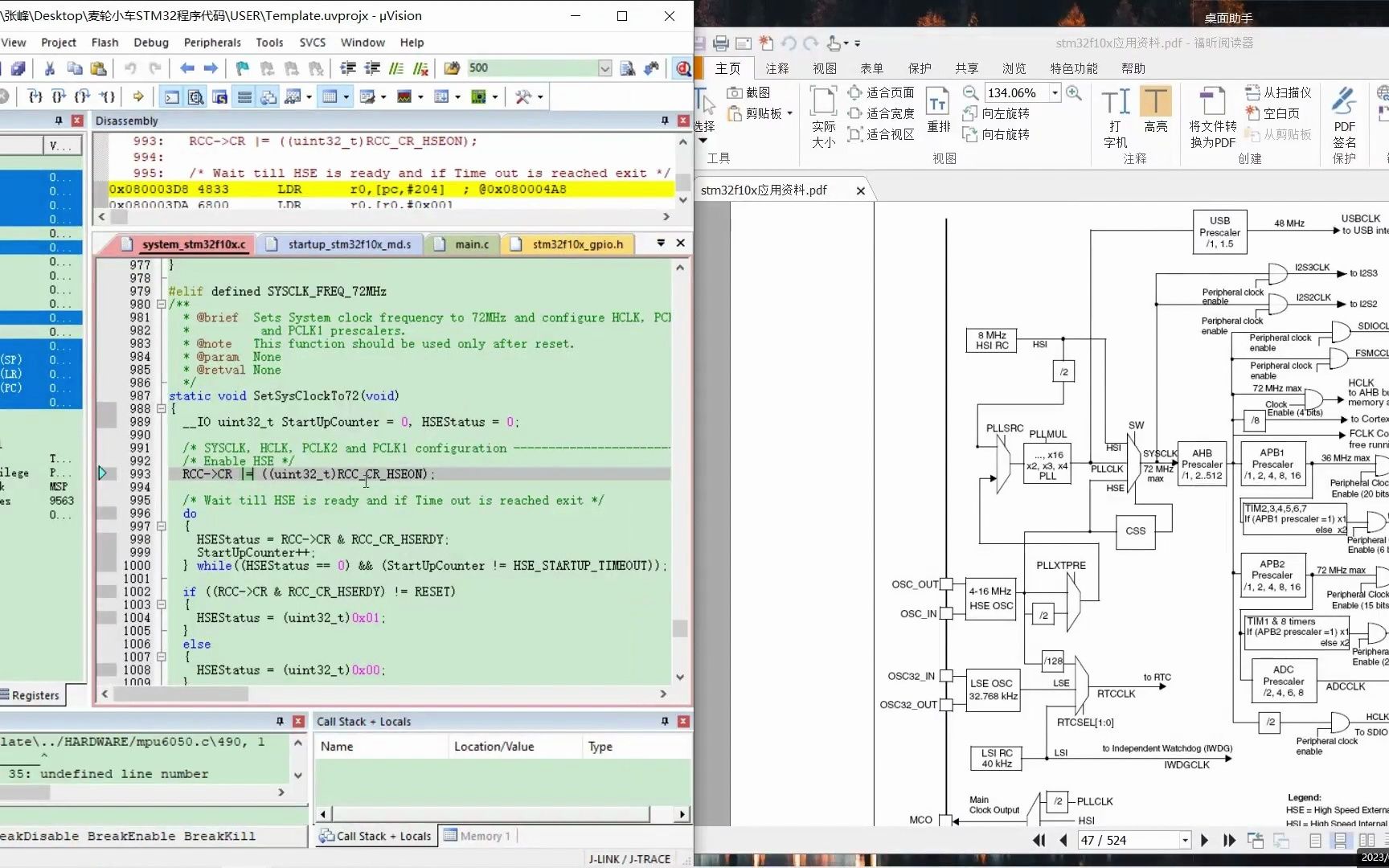This screenshot has width=1389, height=868.
Task: Close the stm32f10x应用资料.pdf document tab
Action: [x=861, y=190]
